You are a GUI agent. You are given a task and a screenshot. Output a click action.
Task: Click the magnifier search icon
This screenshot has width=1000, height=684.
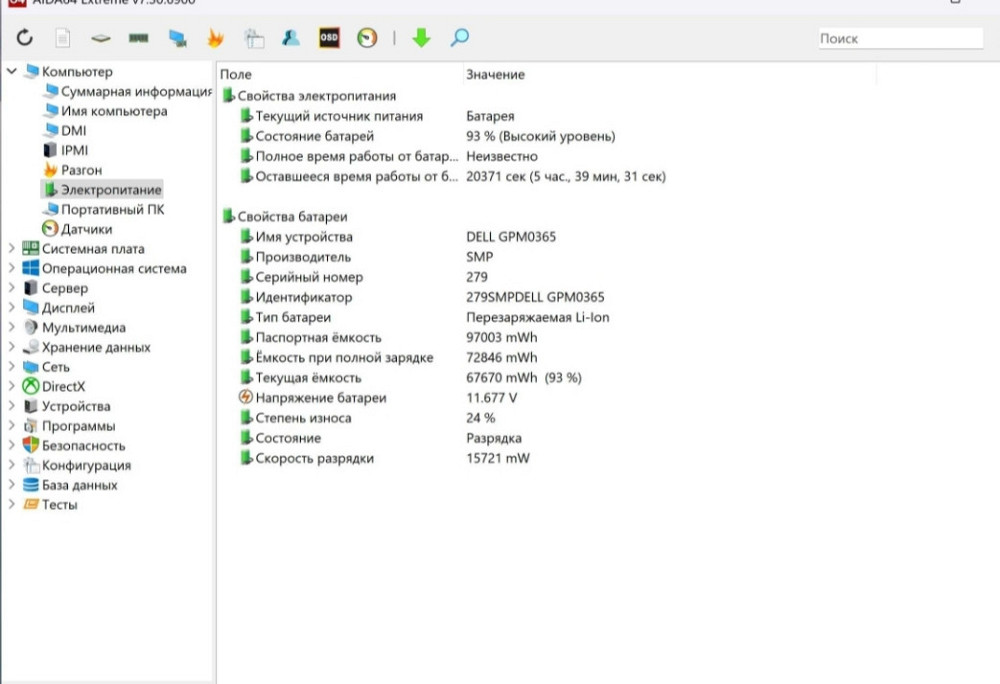[458, 38]
